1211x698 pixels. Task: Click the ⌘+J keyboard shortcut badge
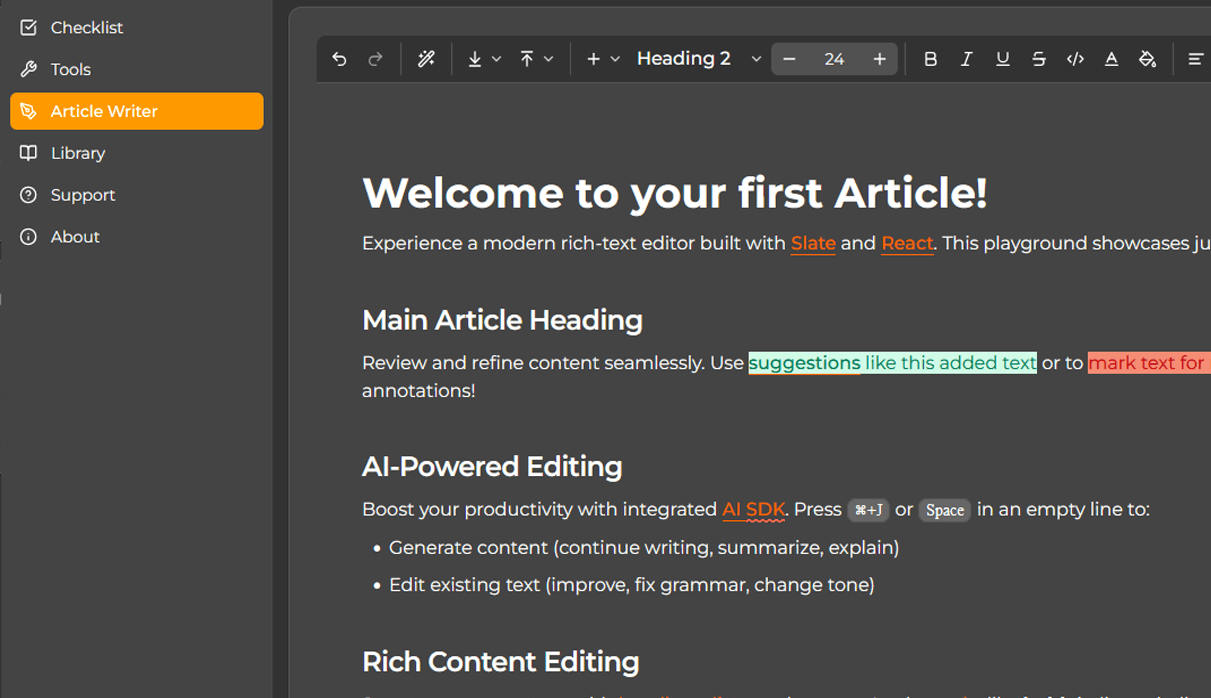click(x=868, y=510)
